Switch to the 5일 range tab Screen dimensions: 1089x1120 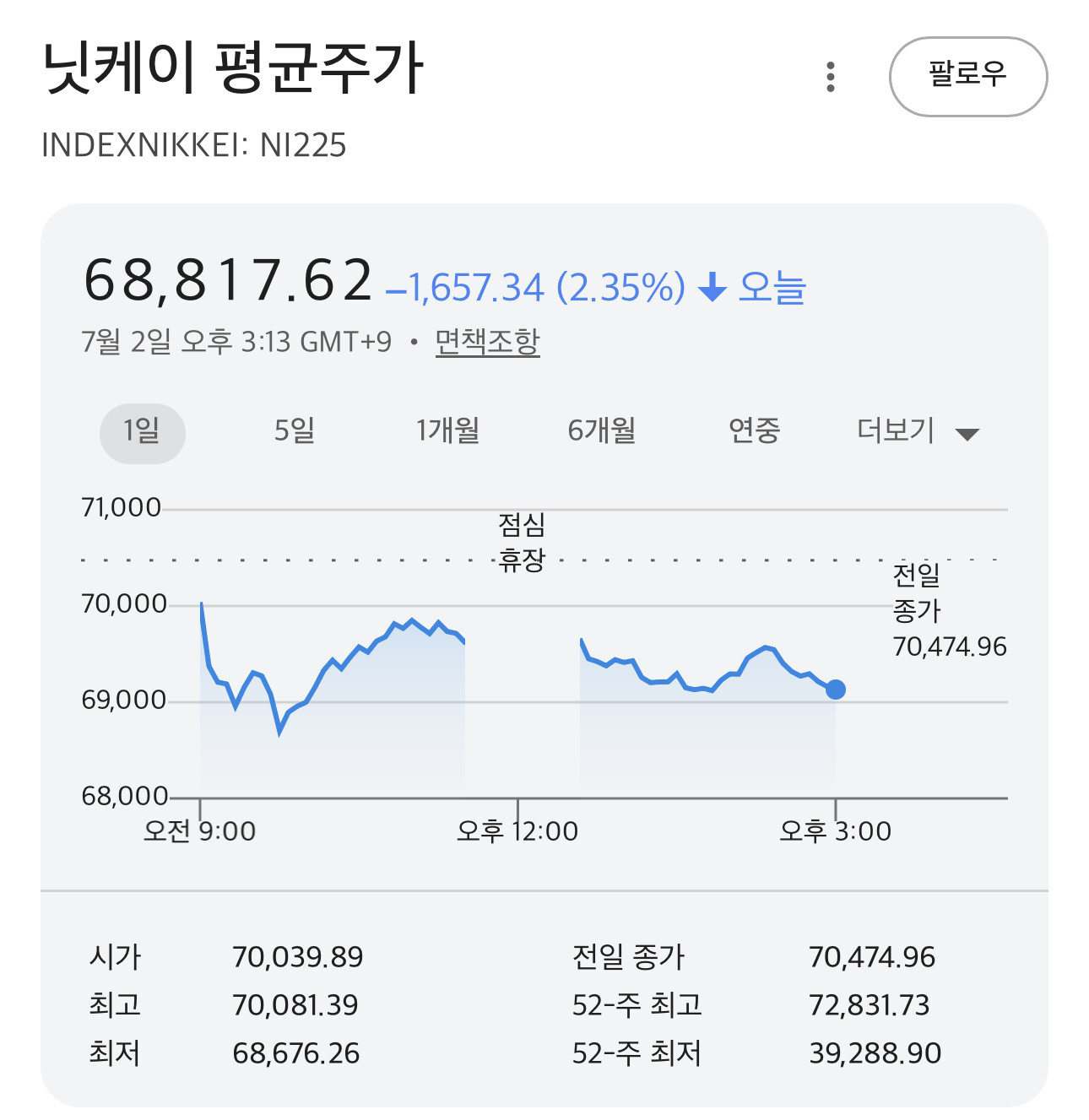click(x=295, y=431)
